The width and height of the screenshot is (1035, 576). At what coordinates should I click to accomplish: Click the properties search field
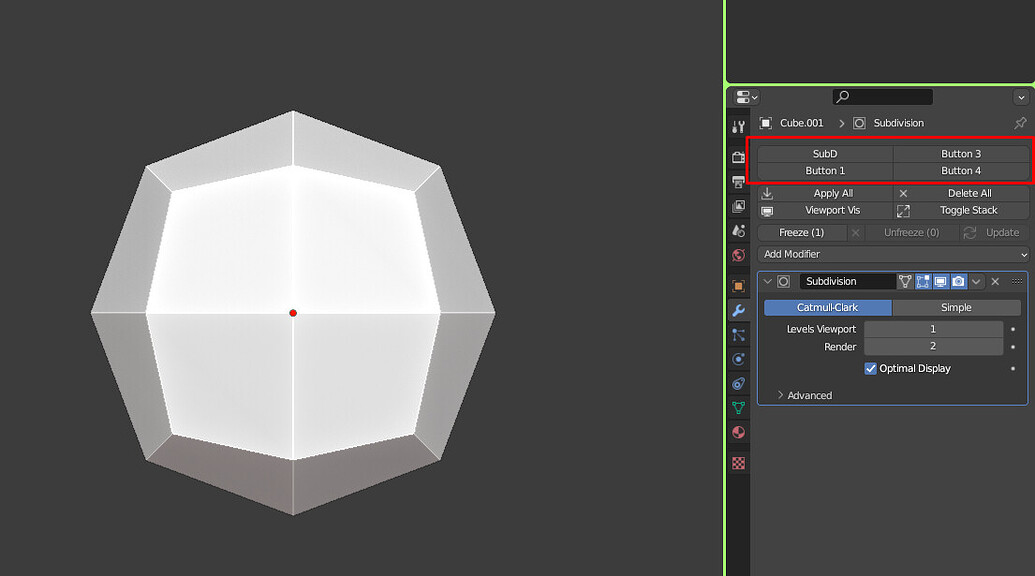tap(881, 96)
